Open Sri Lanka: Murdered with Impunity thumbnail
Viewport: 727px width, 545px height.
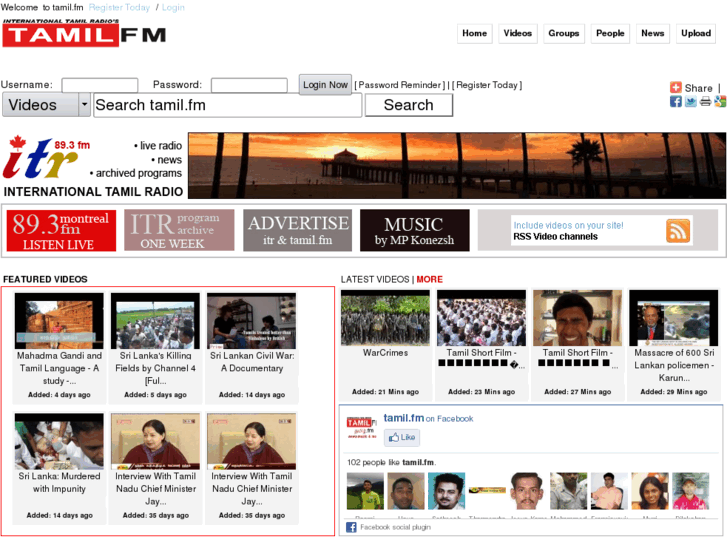pos(59,441)
